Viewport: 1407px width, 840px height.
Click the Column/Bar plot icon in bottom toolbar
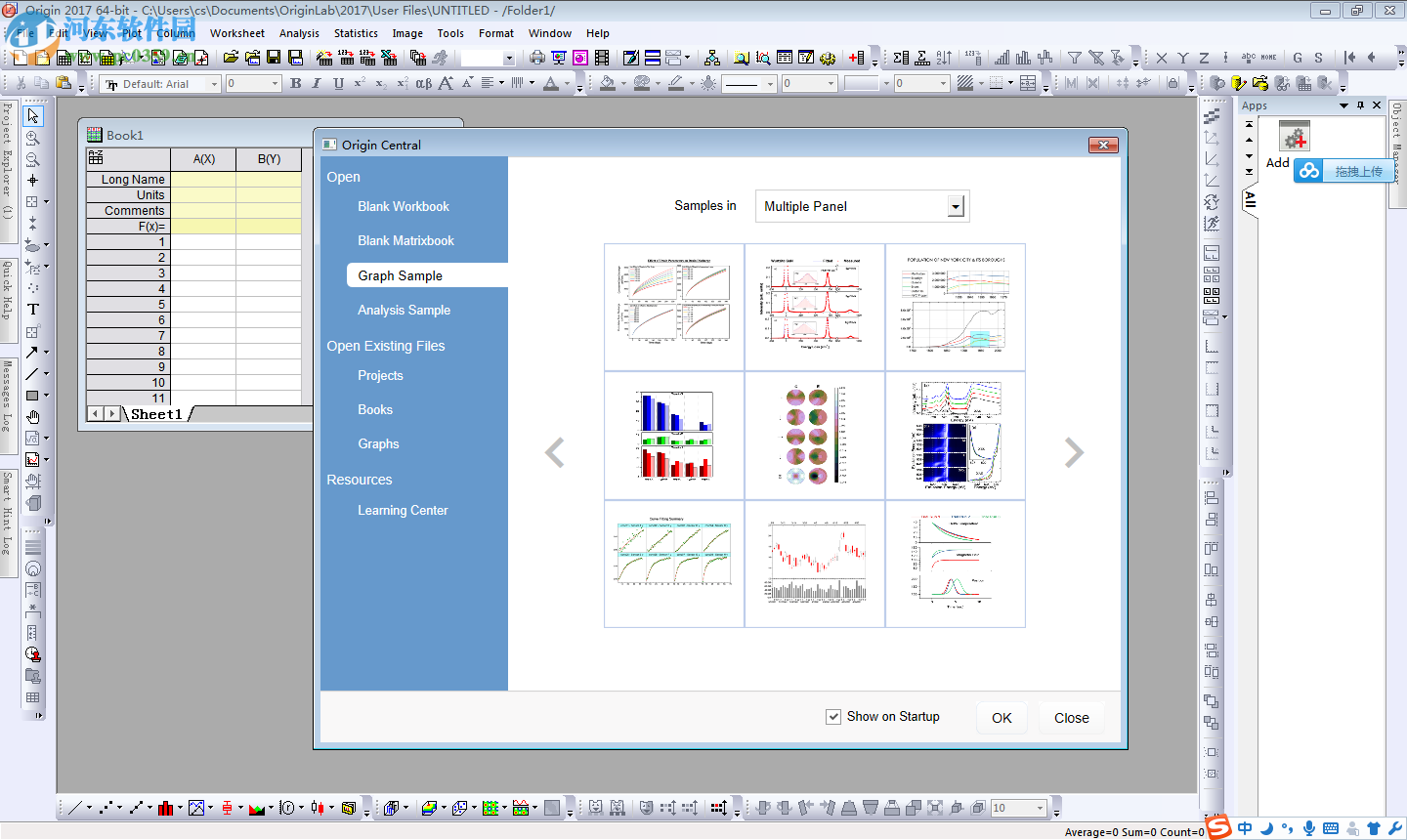coord(165,808)
